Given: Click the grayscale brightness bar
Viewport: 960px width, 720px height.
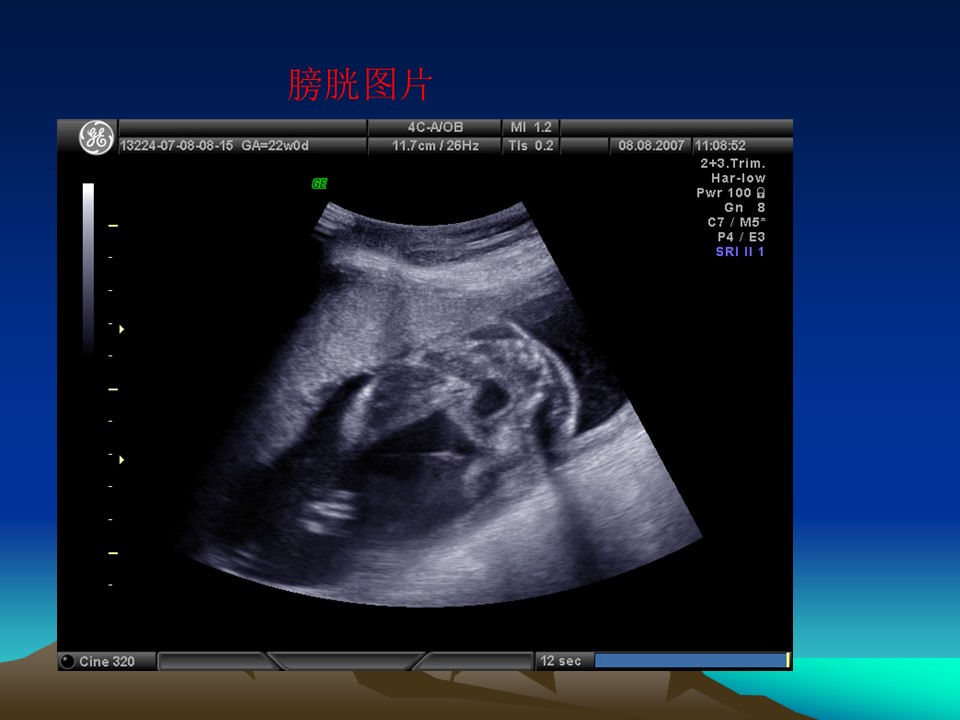Looking at the screenshot, I should coord(88,265).
